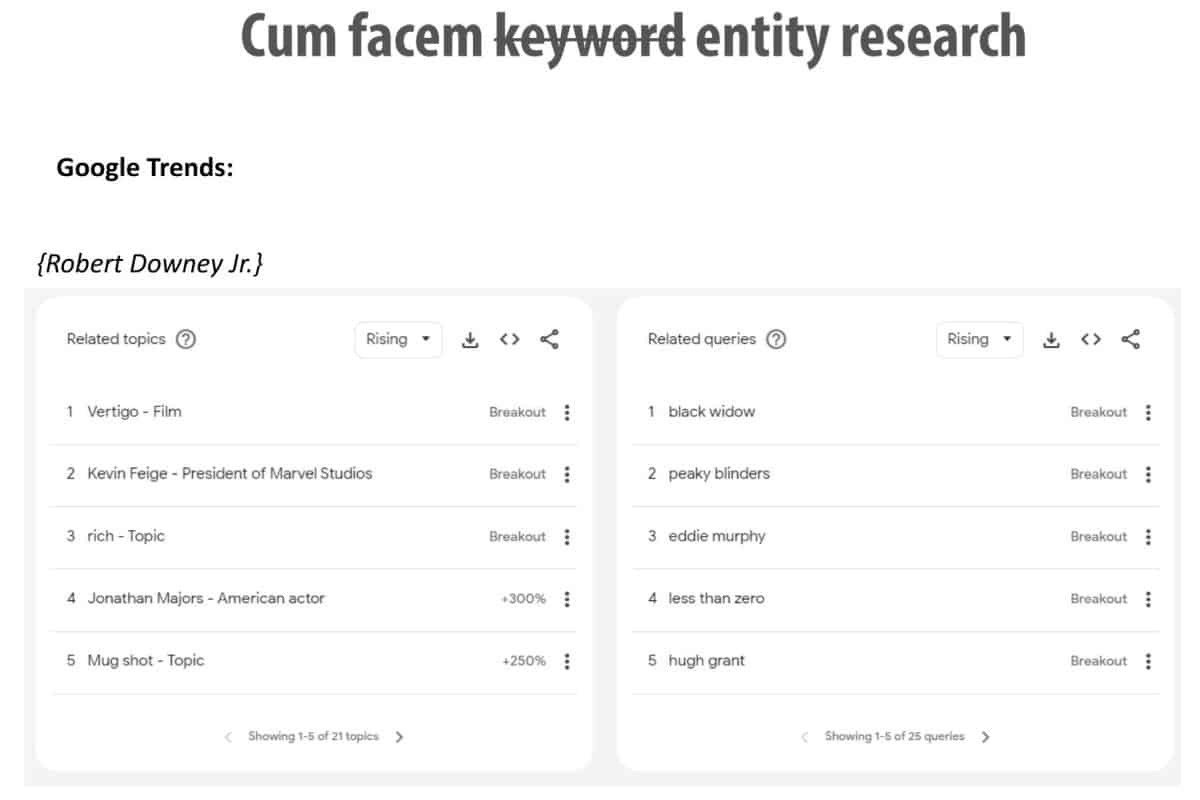
Task: Open help for Related queries
Action: click(776, 339)
